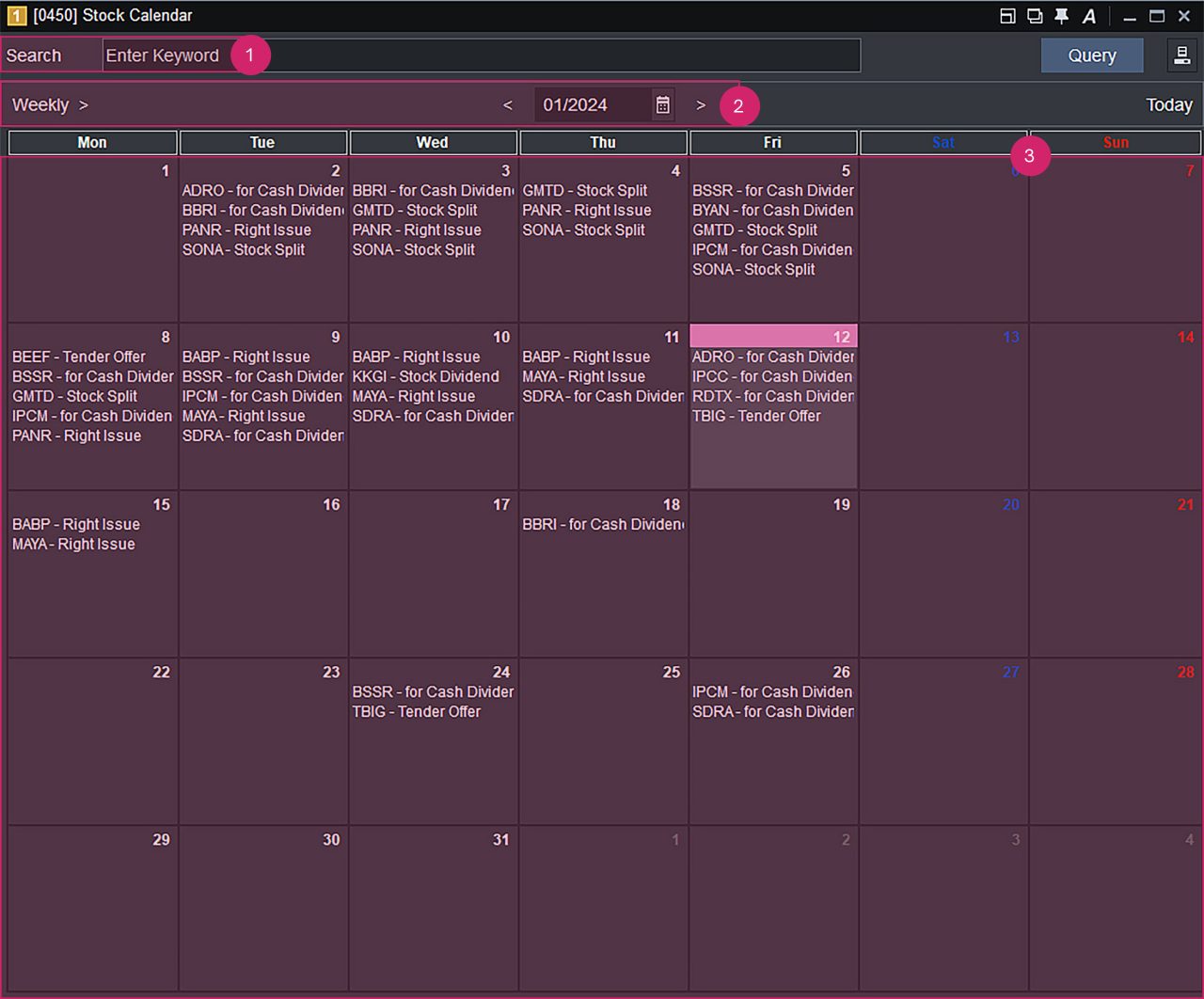Click the yellow app icon in title bar

click(x=16, y=16)
